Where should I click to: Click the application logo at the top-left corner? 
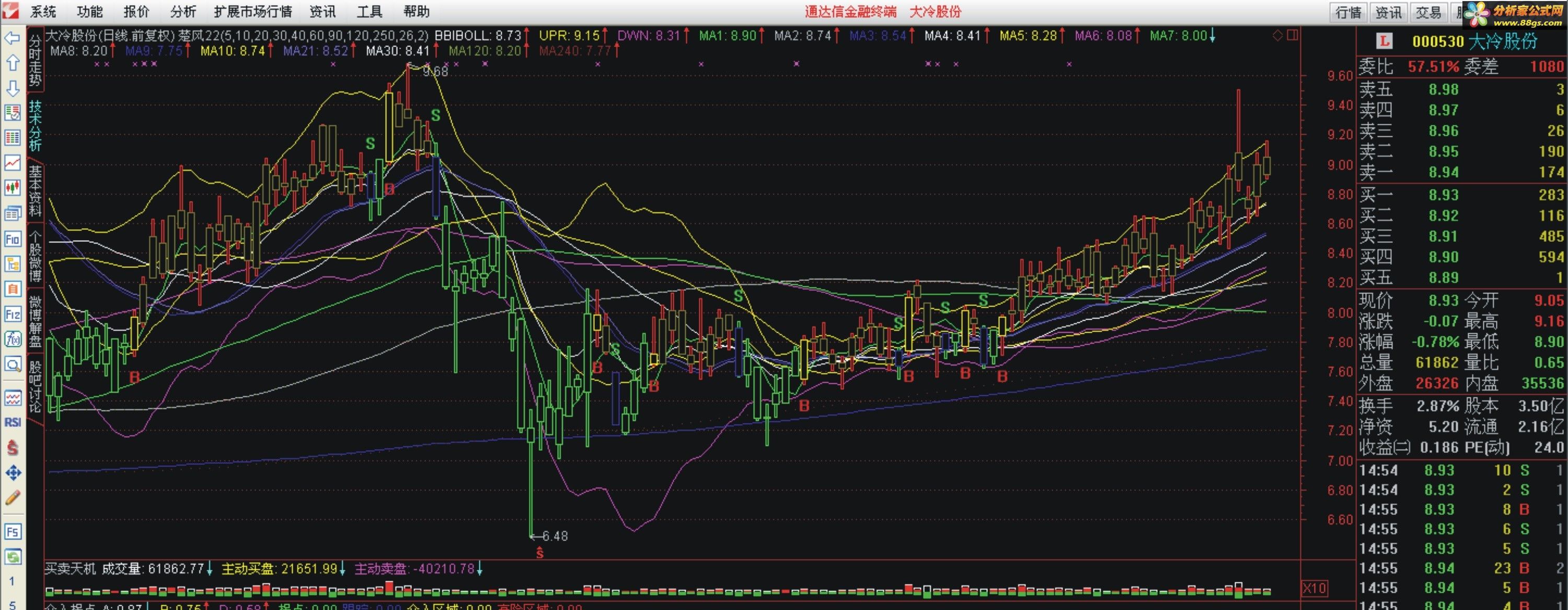[10, 10]
